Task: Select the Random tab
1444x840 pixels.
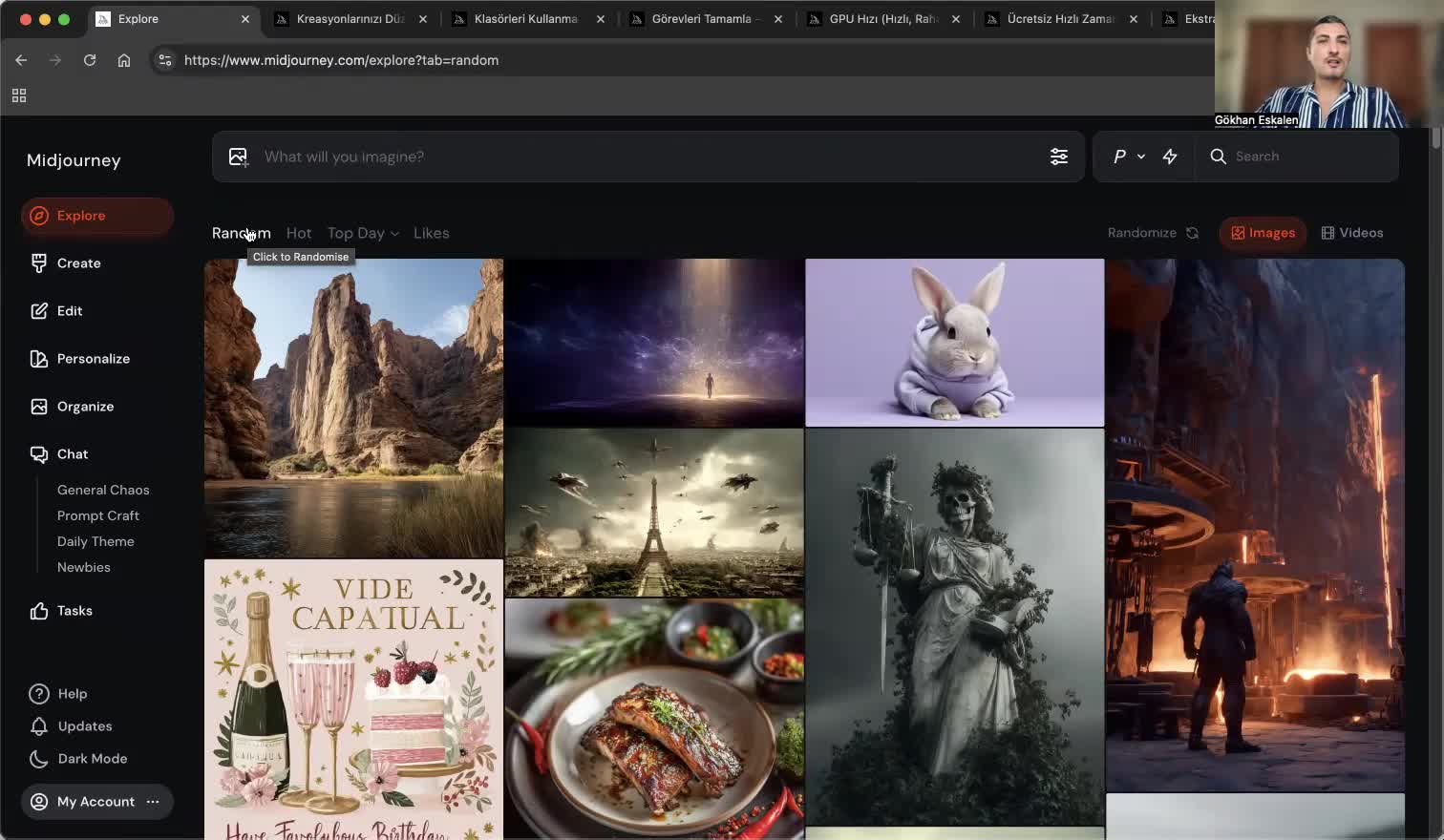Action: [x=242, y=233]
